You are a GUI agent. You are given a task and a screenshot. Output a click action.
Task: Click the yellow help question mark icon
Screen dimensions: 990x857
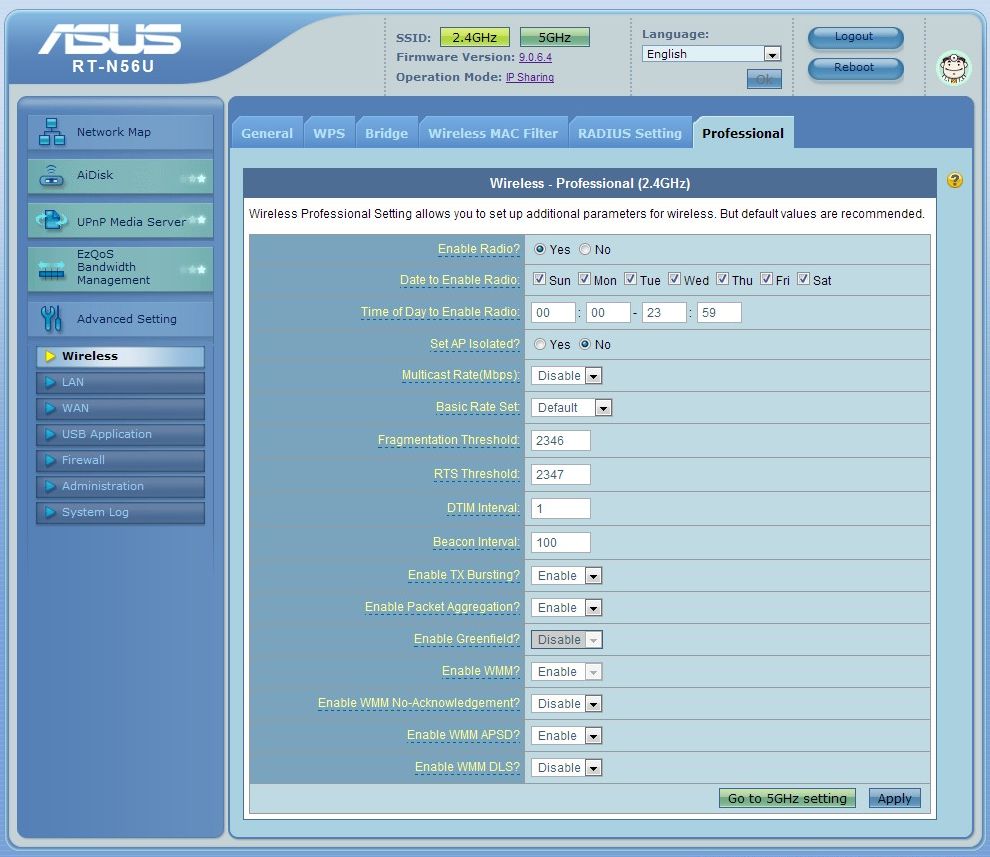(955, 181)
